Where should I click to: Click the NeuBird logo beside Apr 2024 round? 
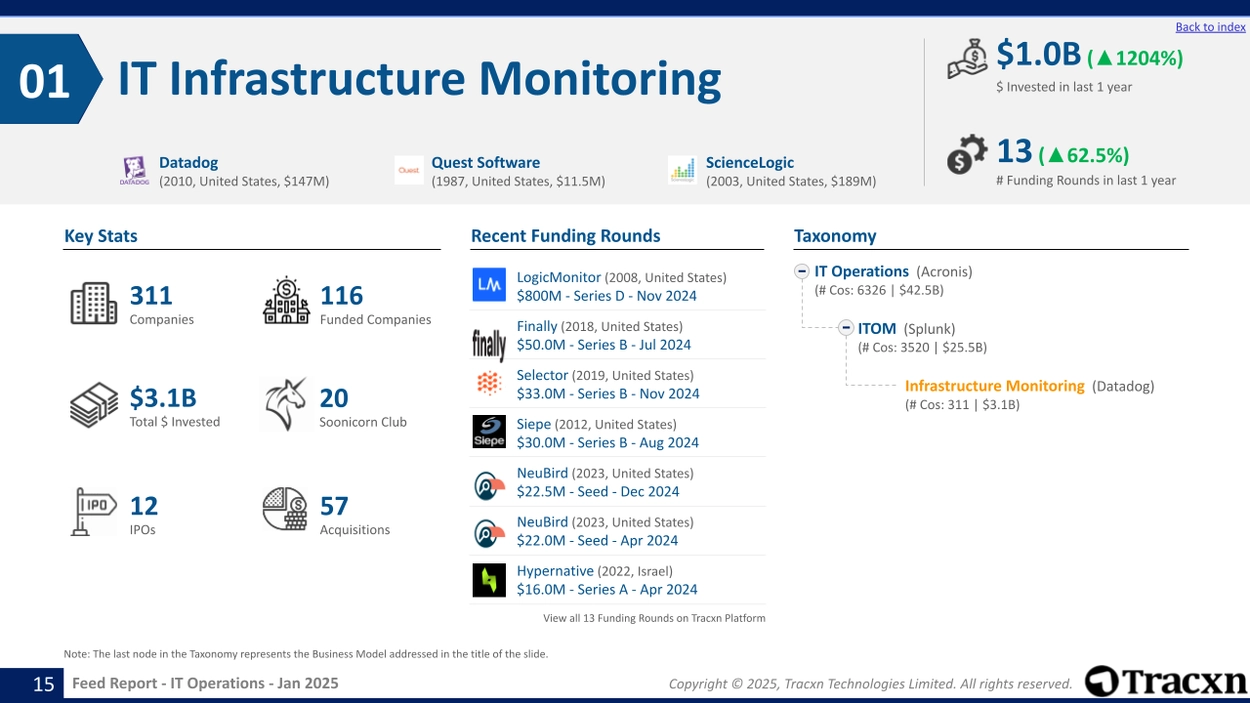pos(489,534)
